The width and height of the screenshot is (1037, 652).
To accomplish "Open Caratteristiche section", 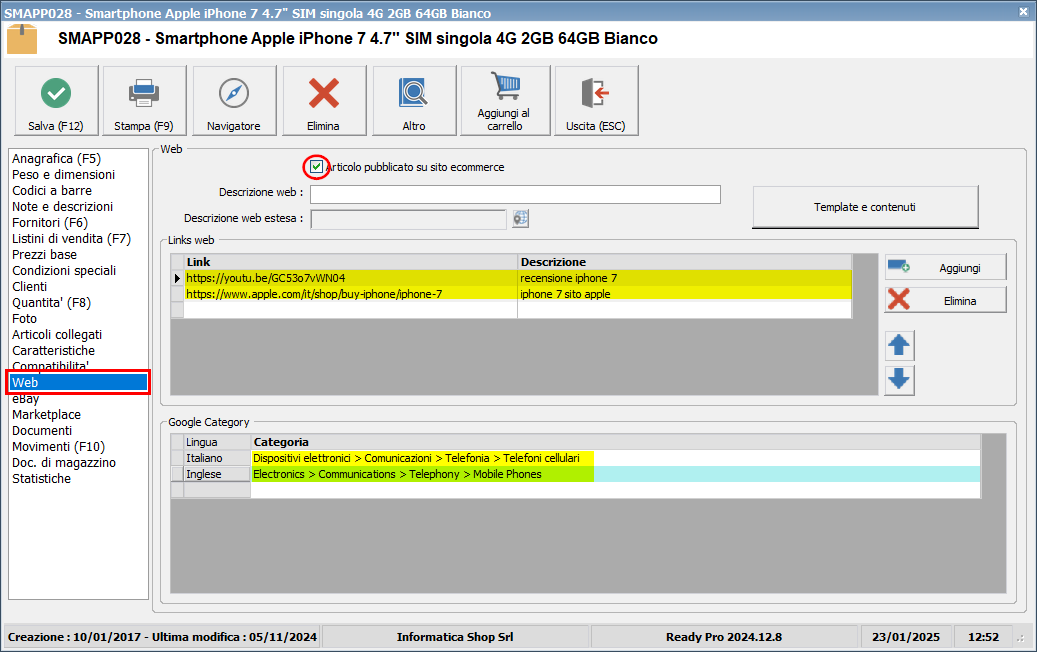I will pyautogui.click(x=53, y=350).
